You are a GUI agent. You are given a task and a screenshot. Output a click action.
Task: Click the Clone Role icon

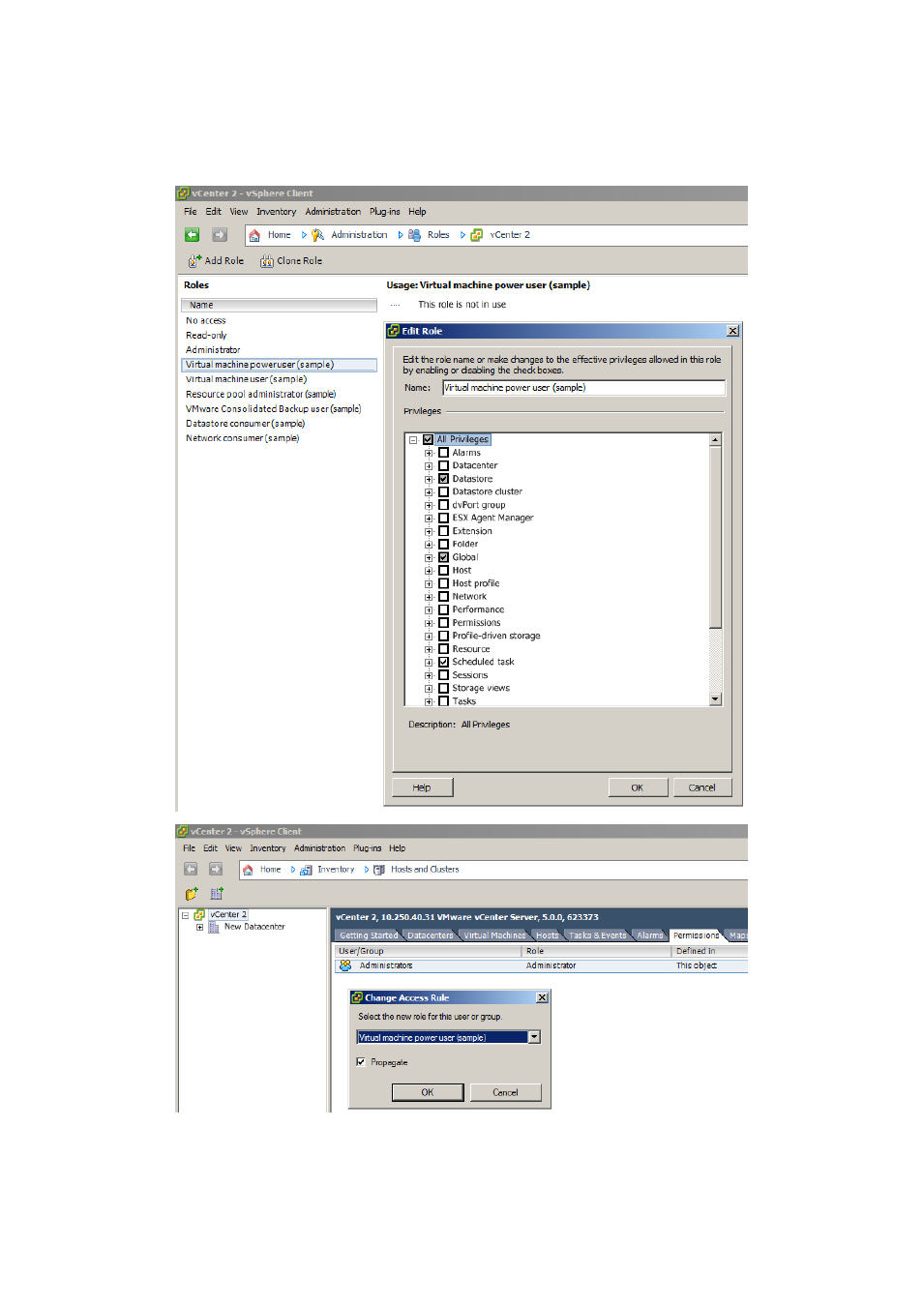click(x=267, y=261)
